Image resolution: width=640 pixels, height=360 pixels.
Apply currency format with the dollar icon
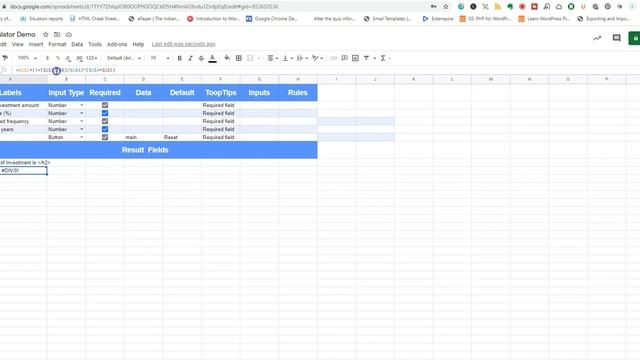coord(47,58)
